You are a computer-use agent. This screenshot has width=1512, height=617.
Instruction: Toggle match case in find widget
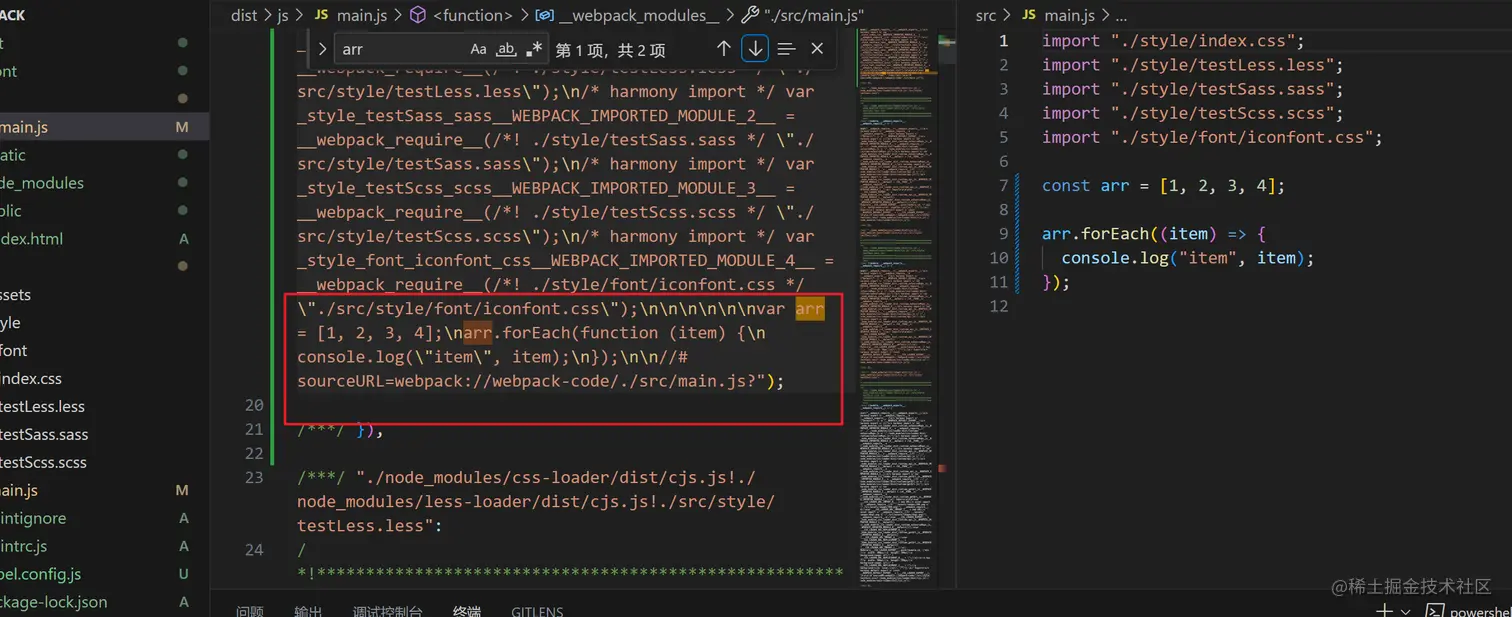point(479,49)
